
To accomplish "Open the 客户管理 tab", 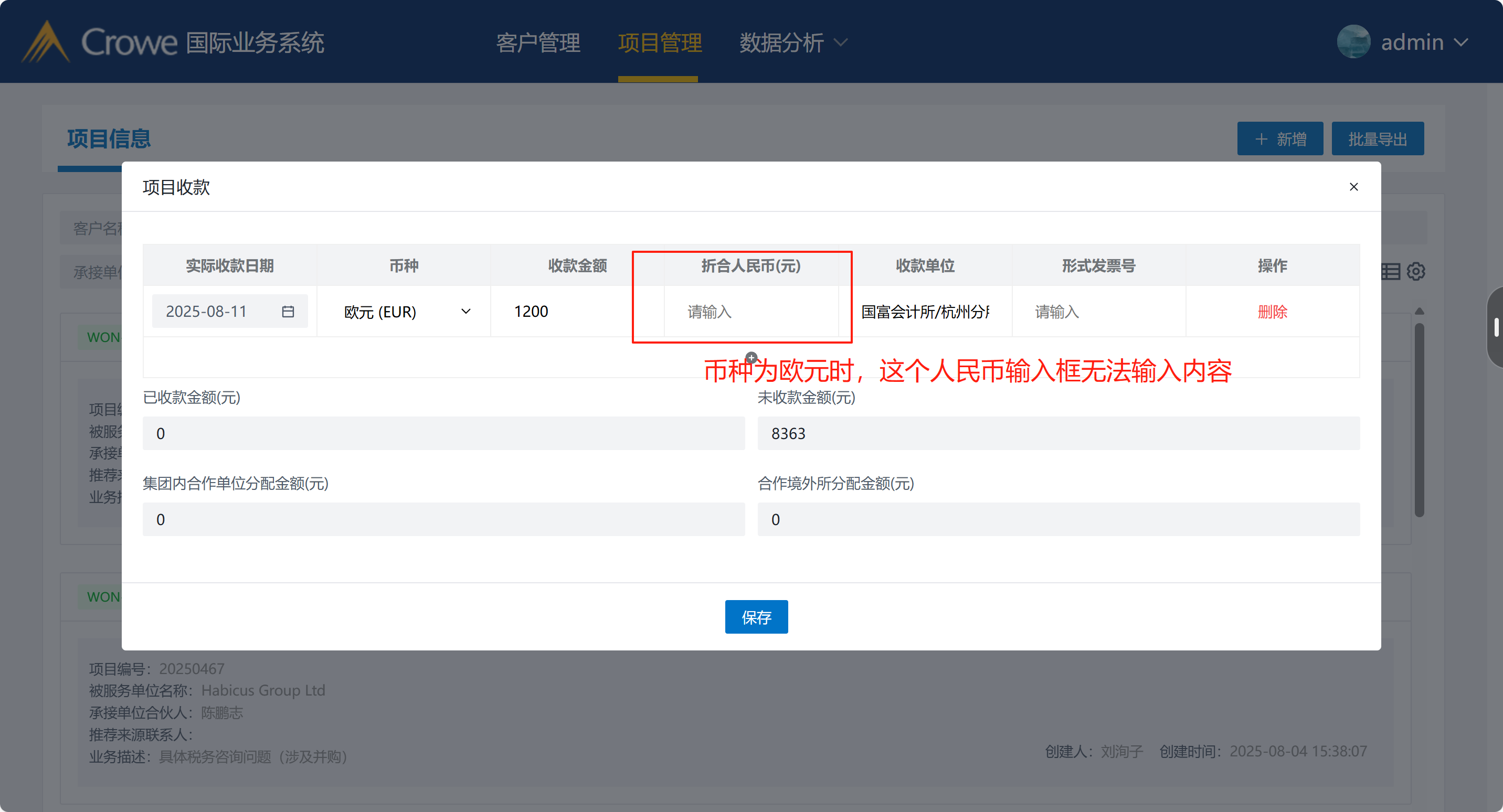I will coord(538,42).
